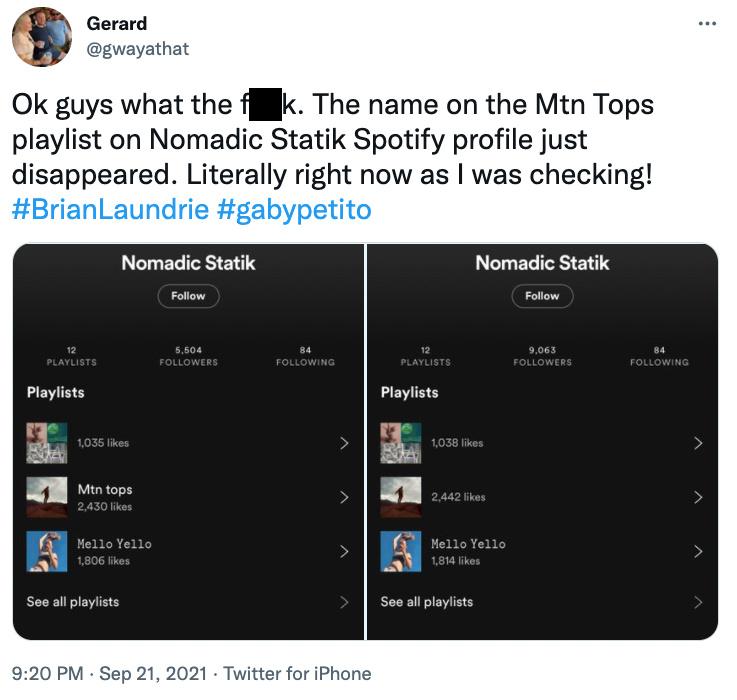Open left See all playlists chevron arrow
The height and width of the screenshot is (700, 737).
pos(344,602)
